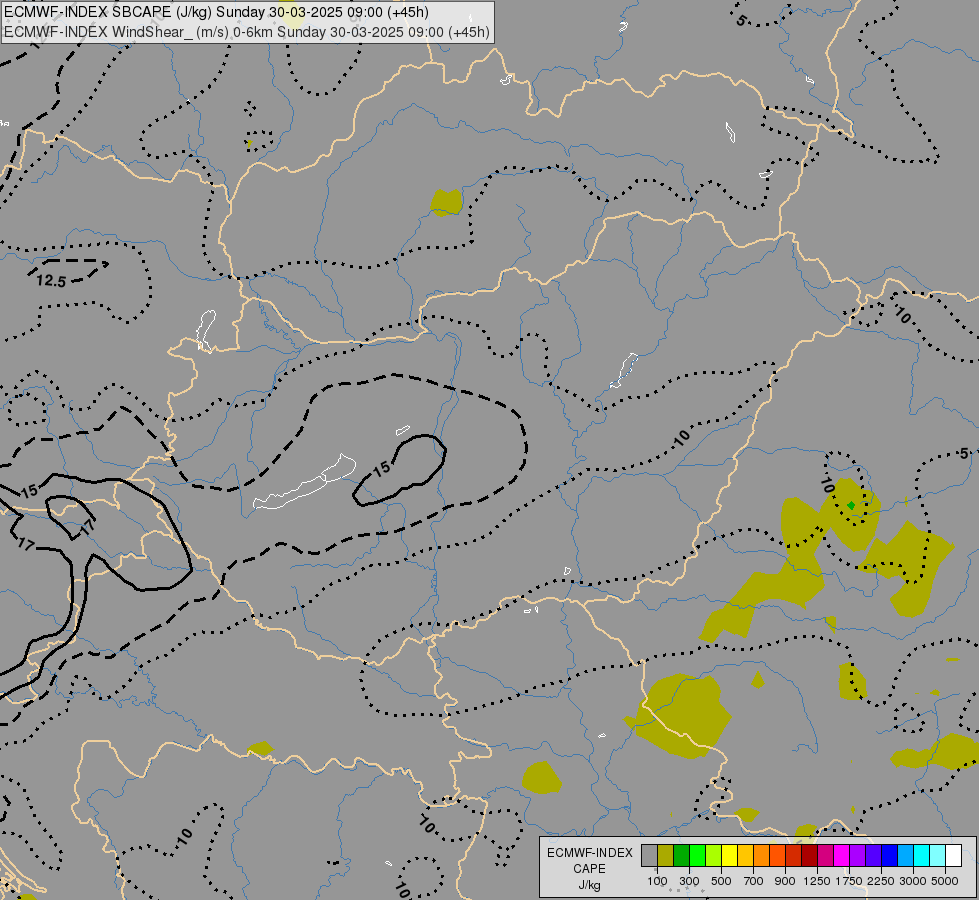Image resolution: width=979 pixels, height=900 pixels.
Task: Click the bright green legend swatch
Action: 697,855
